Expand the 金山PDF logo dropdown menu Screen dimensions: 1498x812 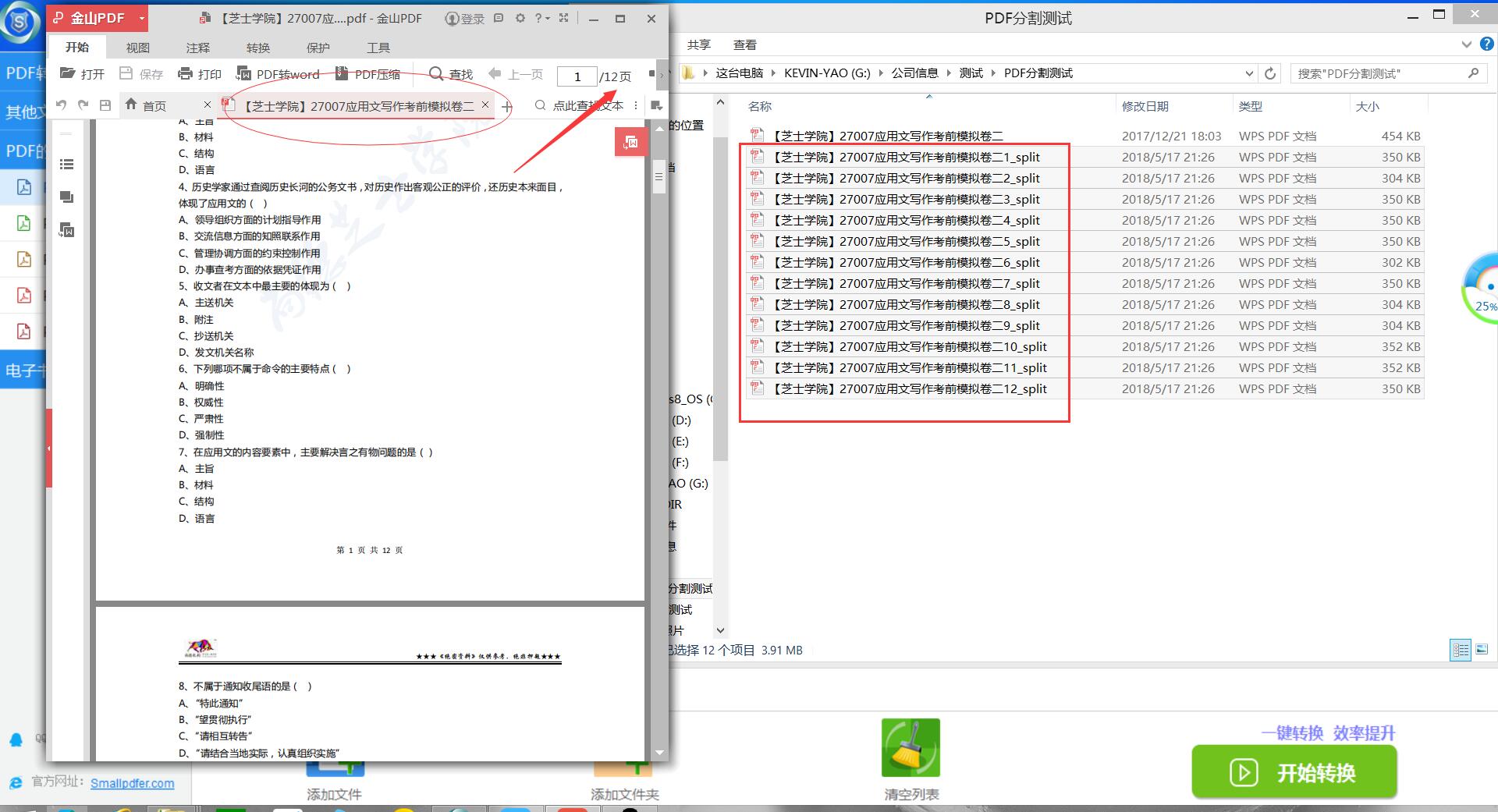tap(141, 18)
